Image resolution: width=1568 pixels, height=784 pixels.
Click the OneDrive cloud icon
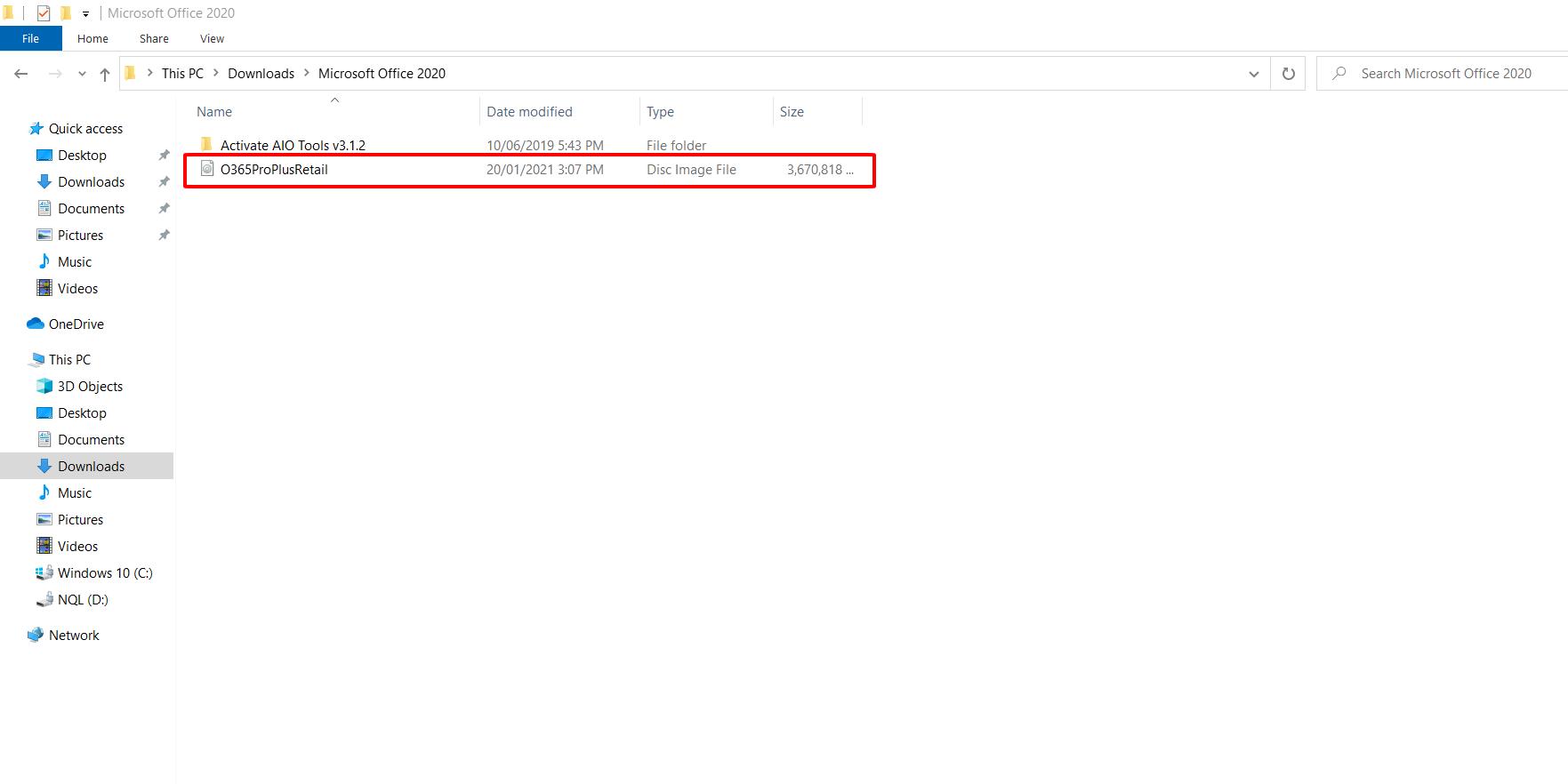[36, 324]
